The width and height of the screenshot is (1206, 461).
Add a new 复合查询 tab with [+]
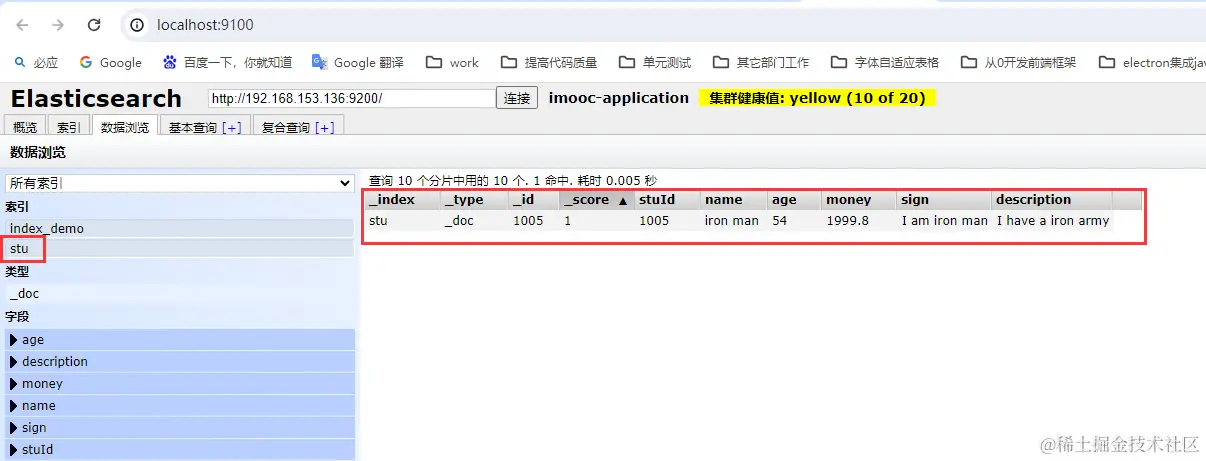[x=324, y=127]
